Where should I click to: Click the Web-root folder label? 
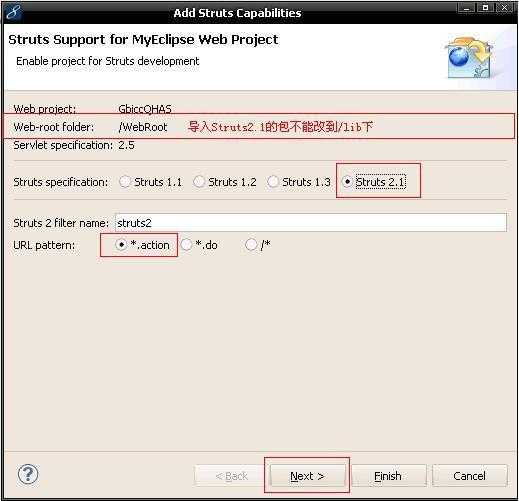tap(54, 127)
